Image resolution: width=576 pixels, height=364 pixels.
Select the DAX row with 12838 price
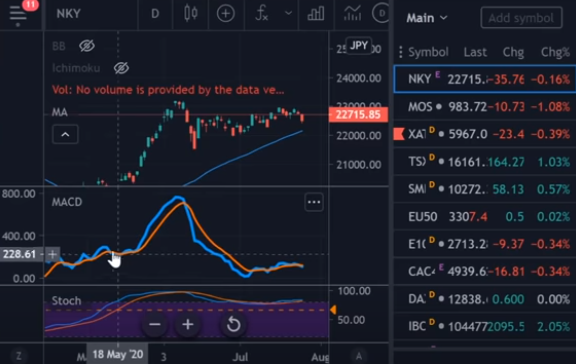(485, 299)
